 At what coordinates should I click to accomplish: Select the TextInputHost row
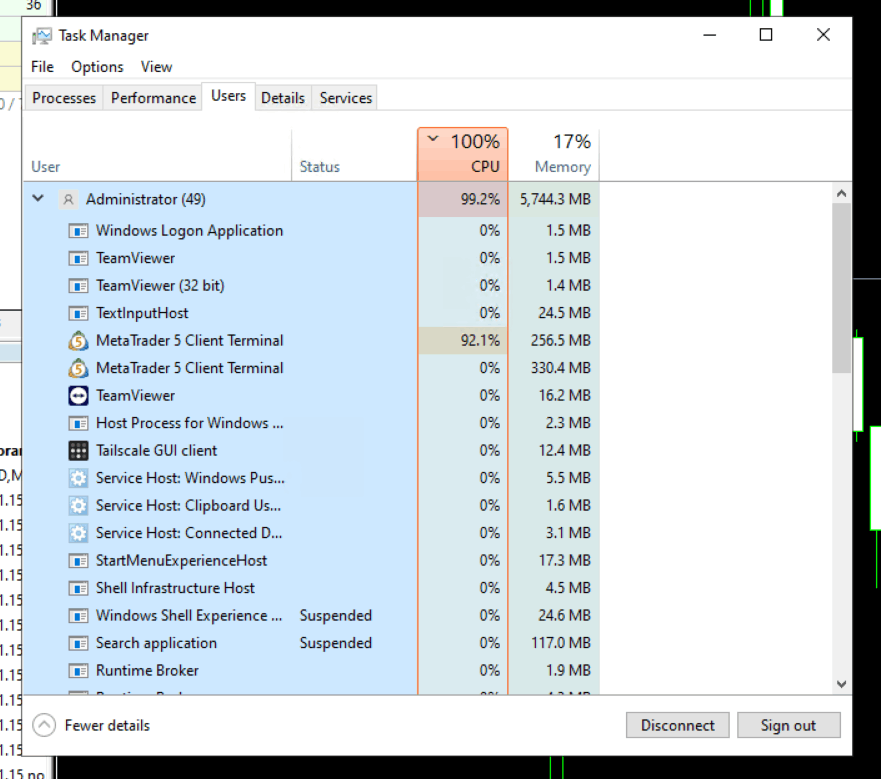point(311,314)
